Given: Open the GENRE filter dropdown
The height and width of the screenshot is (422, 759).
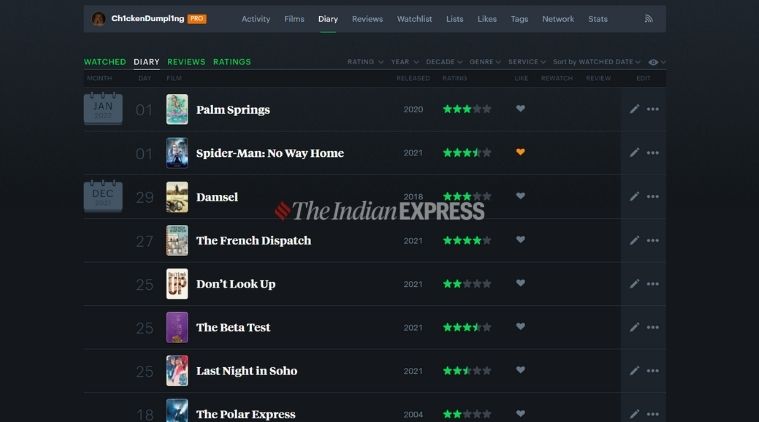Looking at the screenshot, I should [485, 62].
